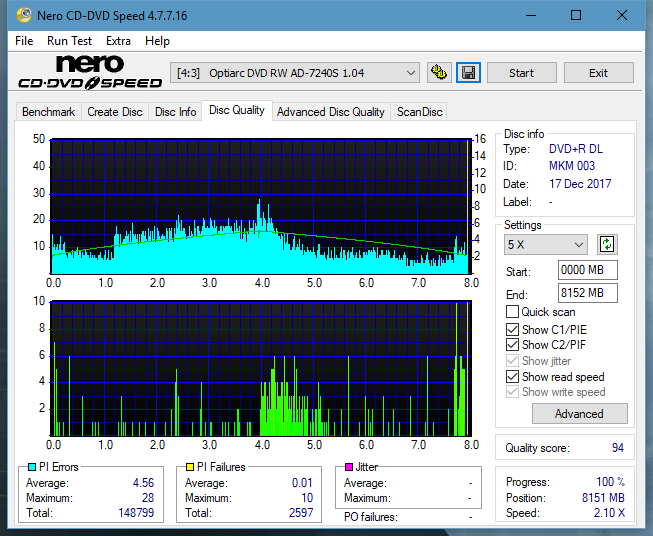Toggle the Show jitter checkbox
Screen dimensions: 653x536
(x=512, y=361)
